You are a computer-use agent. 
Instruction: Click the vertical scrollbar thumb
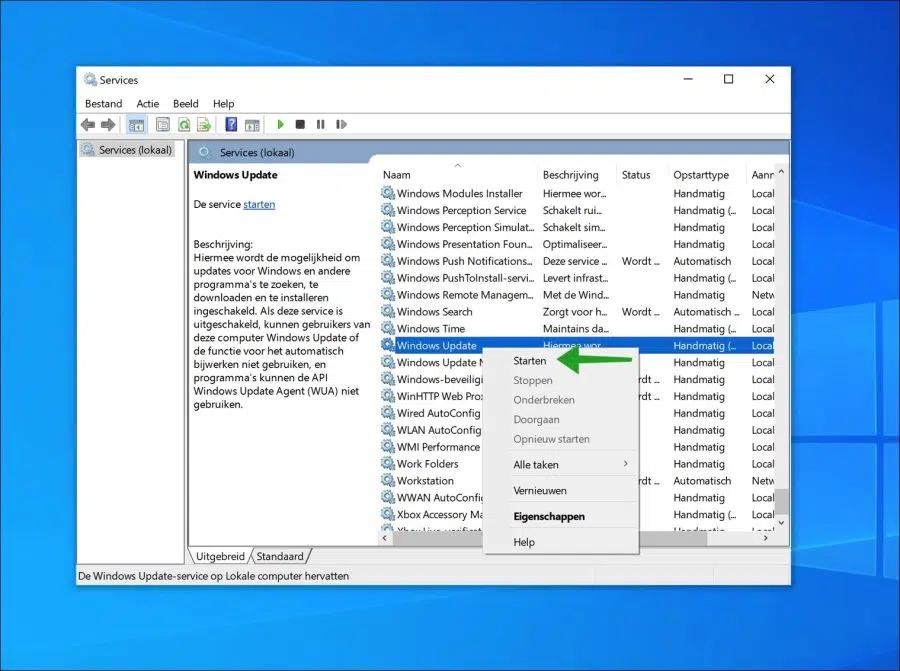[x=781, y=502]
